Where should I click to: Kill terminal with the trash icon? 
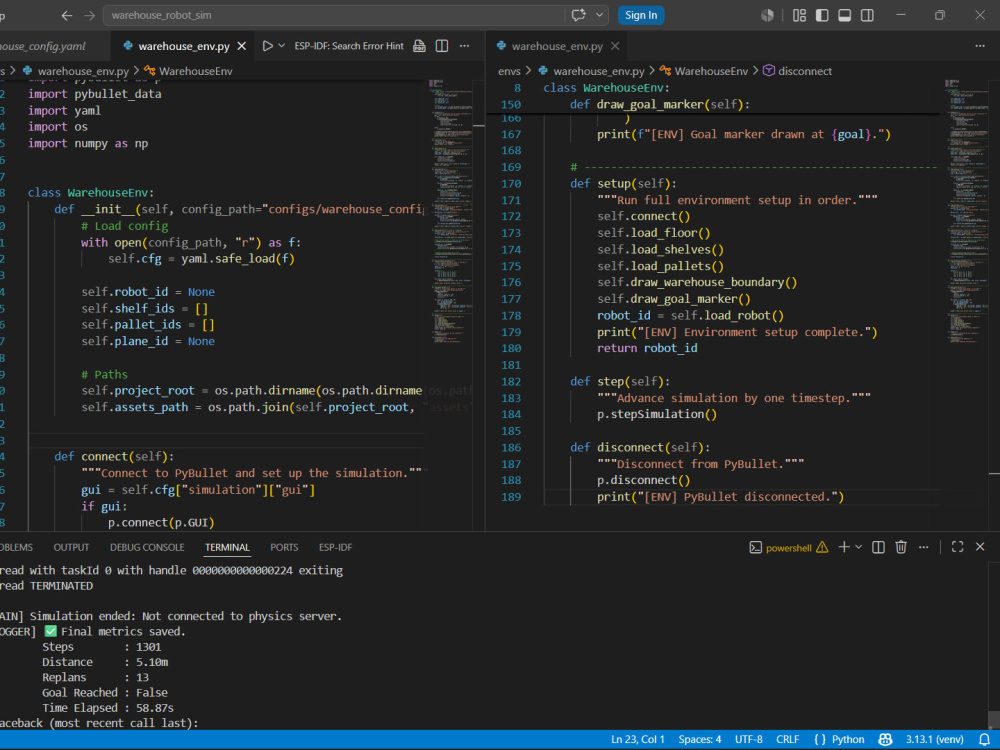tap(901, 547)
